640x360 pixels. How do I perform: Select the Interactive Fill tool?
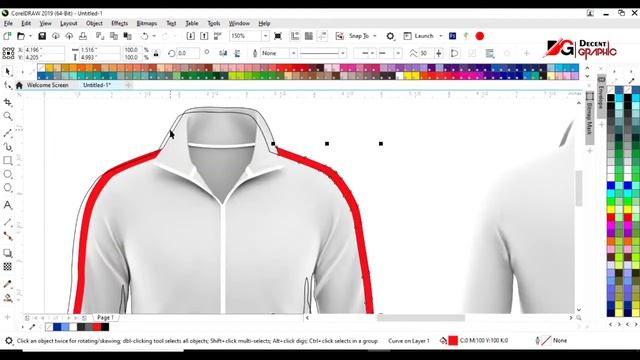pos(7,298)
